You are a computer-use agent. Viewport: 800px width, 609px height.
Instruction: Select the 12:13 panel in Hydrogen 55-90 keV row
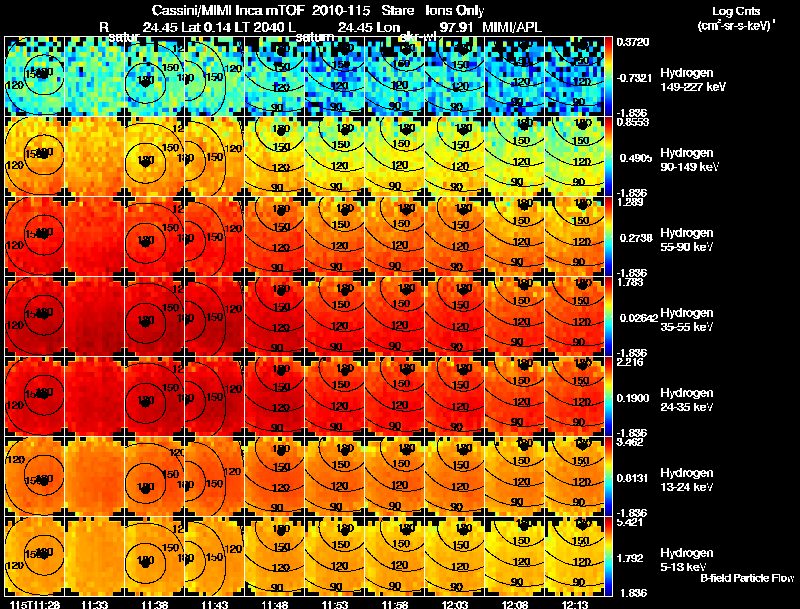click(x=575, y=236)
